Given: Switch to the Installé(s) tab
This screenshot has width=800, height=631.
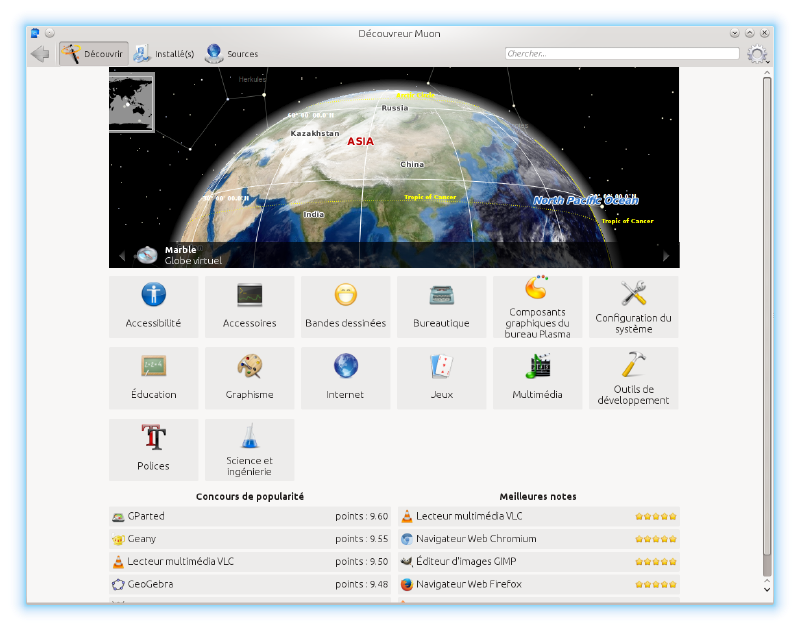Looking at the screenshot, I should pyautogui.click(x=164, y=54).
